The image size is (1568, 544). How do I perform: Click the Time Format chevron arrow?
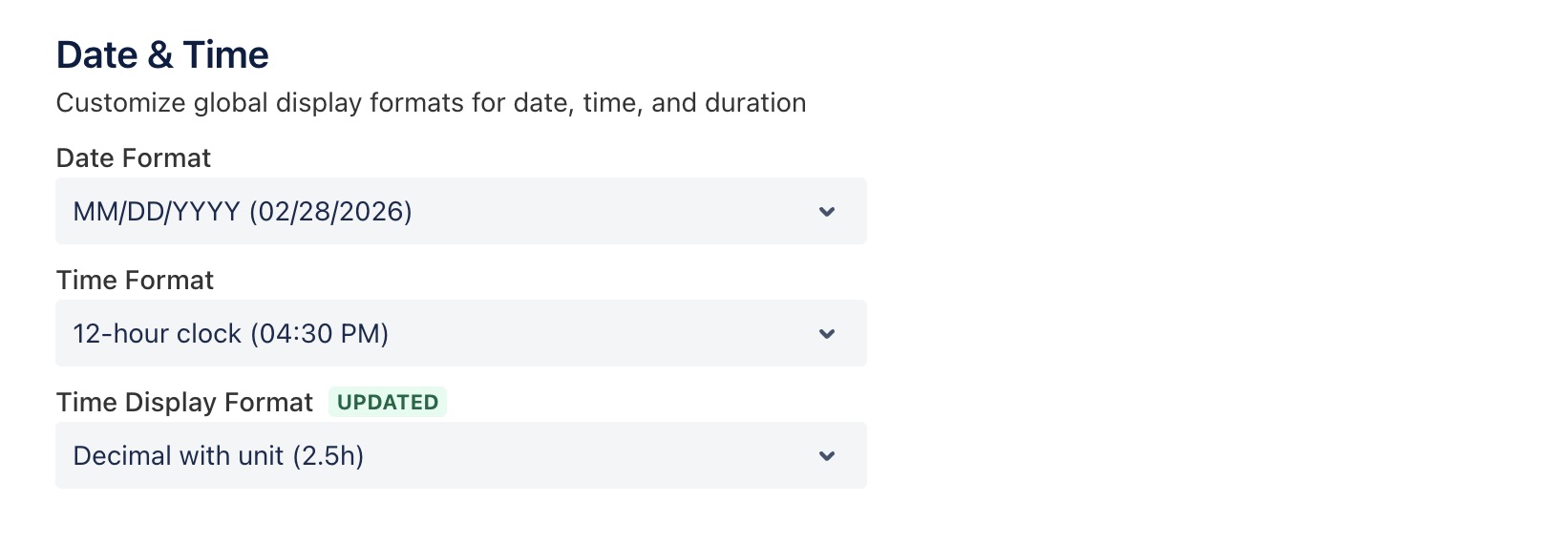827,334
